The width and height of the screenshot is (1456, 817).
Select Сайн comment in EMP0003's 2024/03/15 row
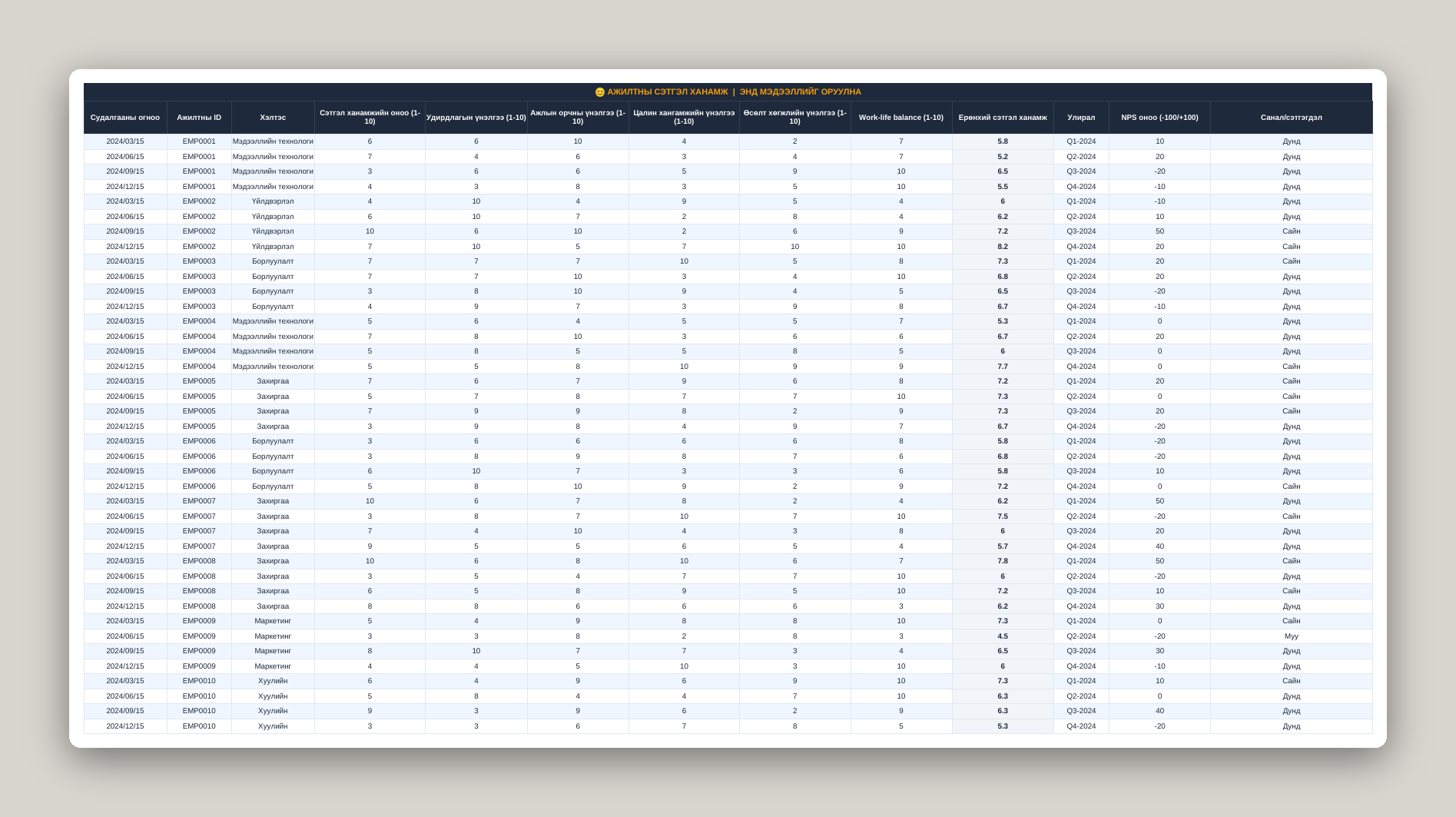[1292, 261]
